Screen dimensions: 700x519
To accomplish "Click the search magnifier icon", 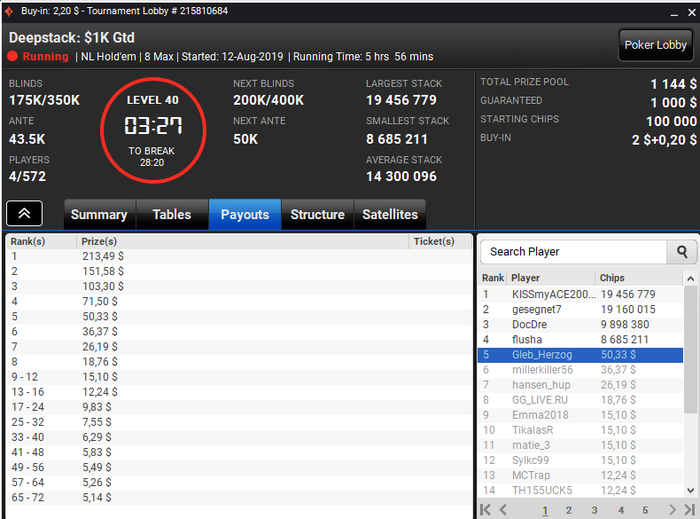I will point(681,252).
